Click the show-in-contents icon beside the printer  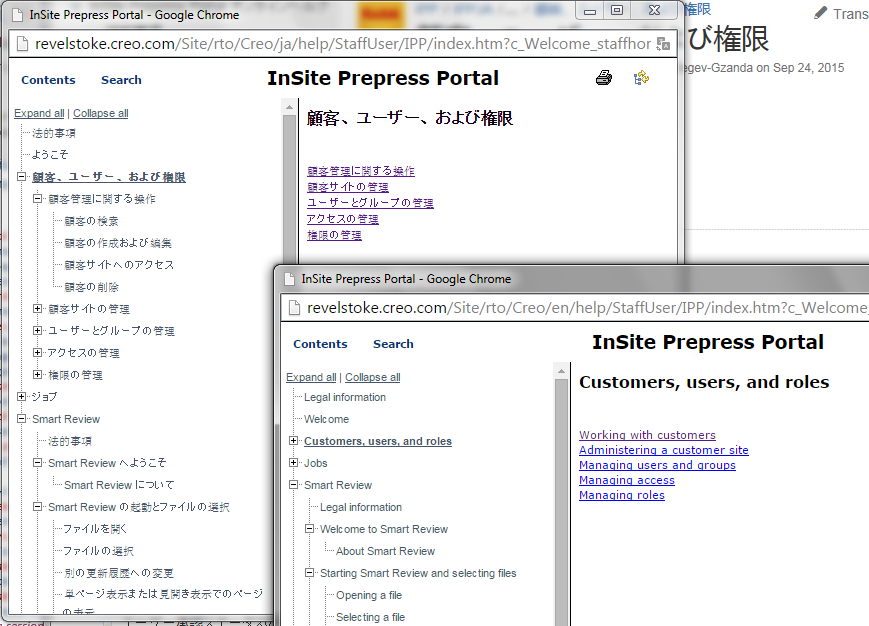tap(641, 78)
